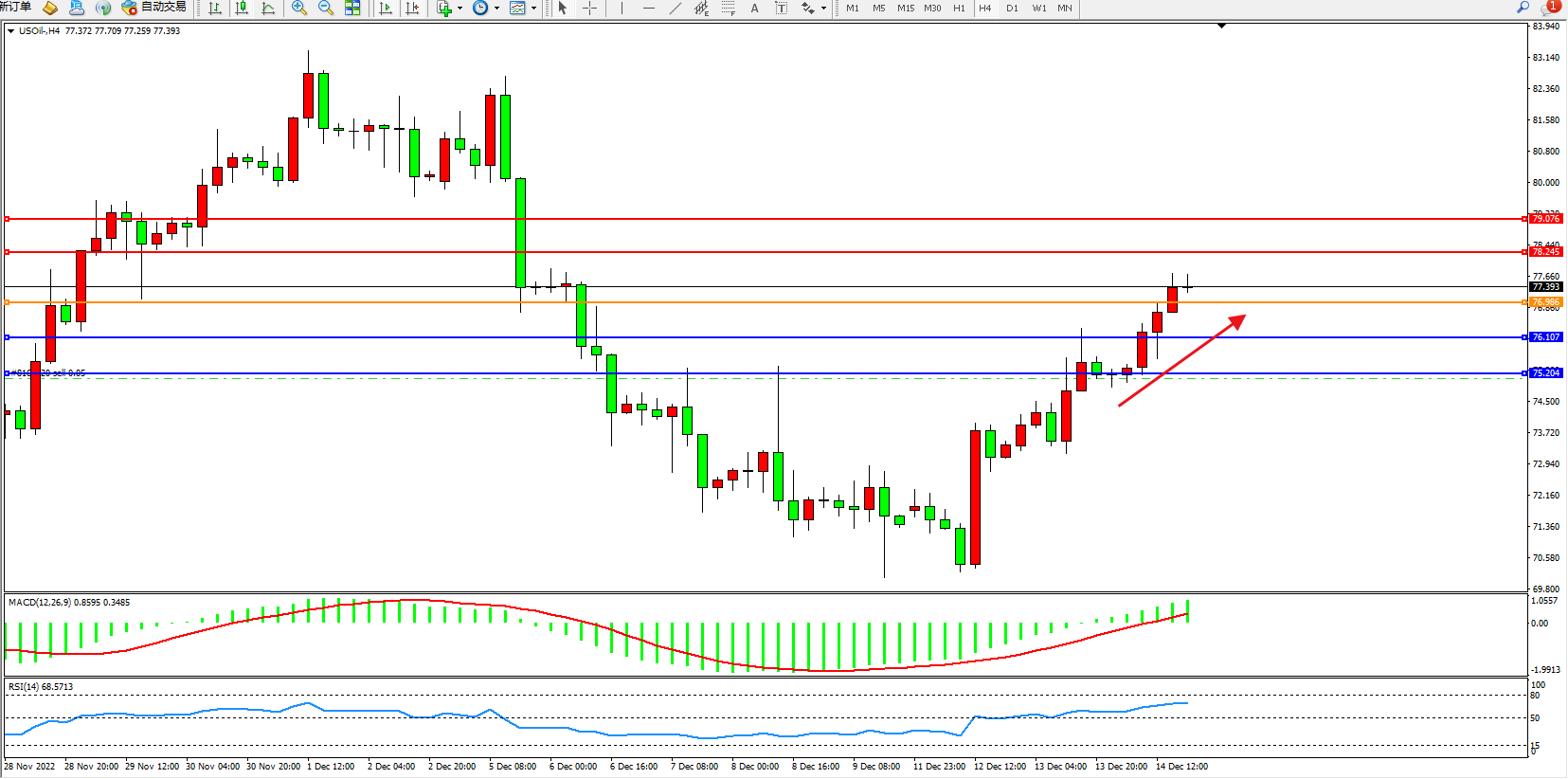Select the Fibonacci retracement tool

(x=728, y=9)
